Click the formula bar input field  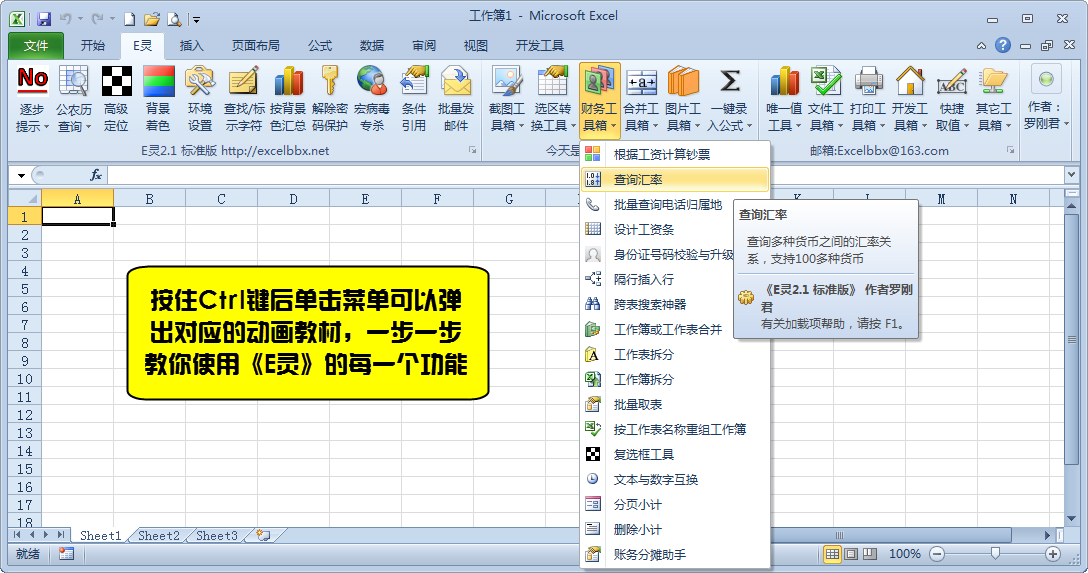point(586,176)
